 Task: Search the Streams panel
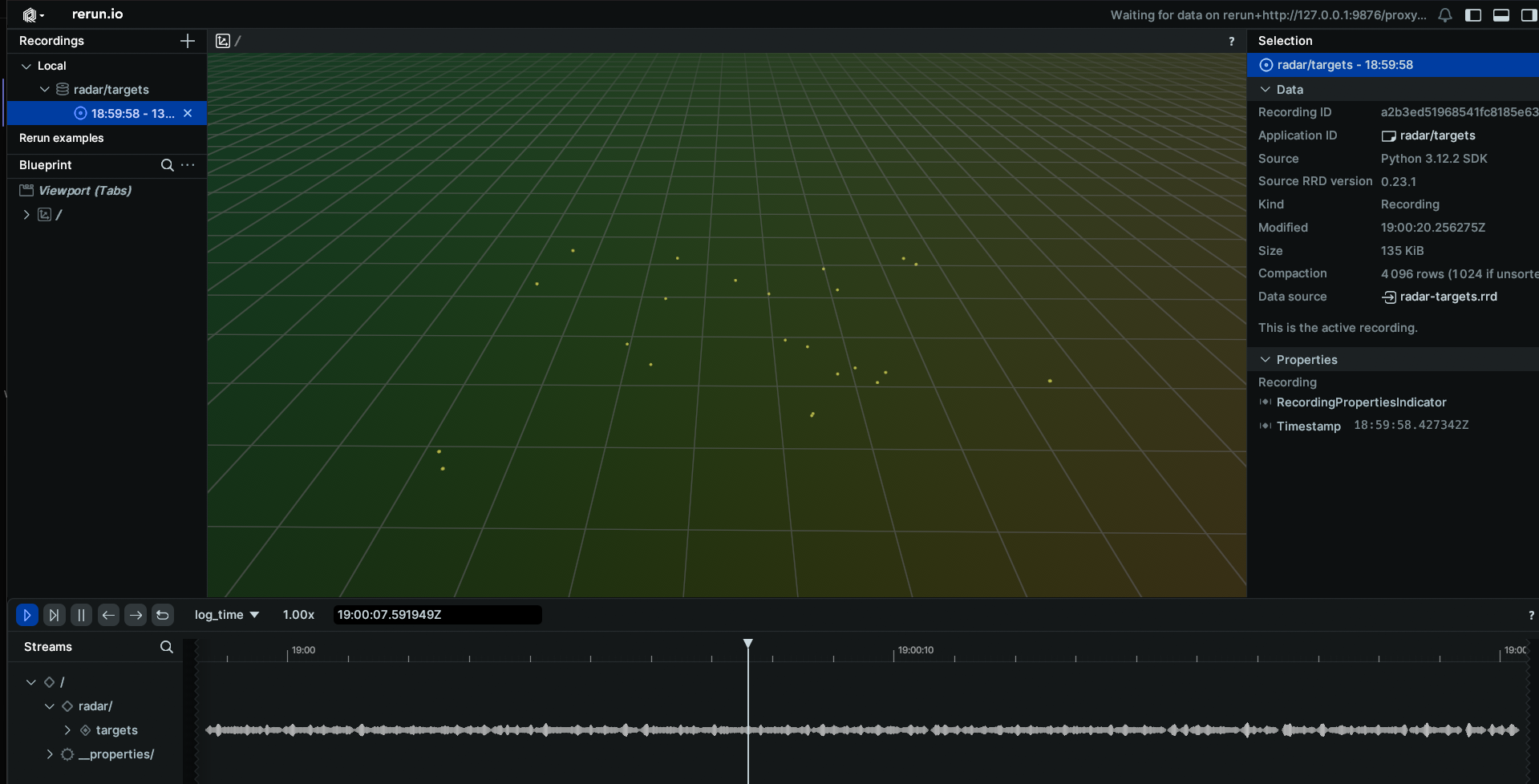(166, 647)
